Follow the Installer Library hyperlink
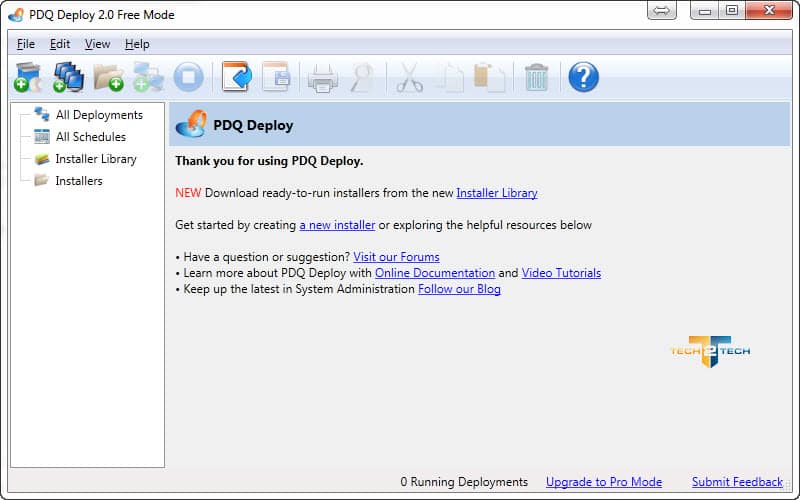The width and height of the screenshot is (800, 500). pos(497,193)
